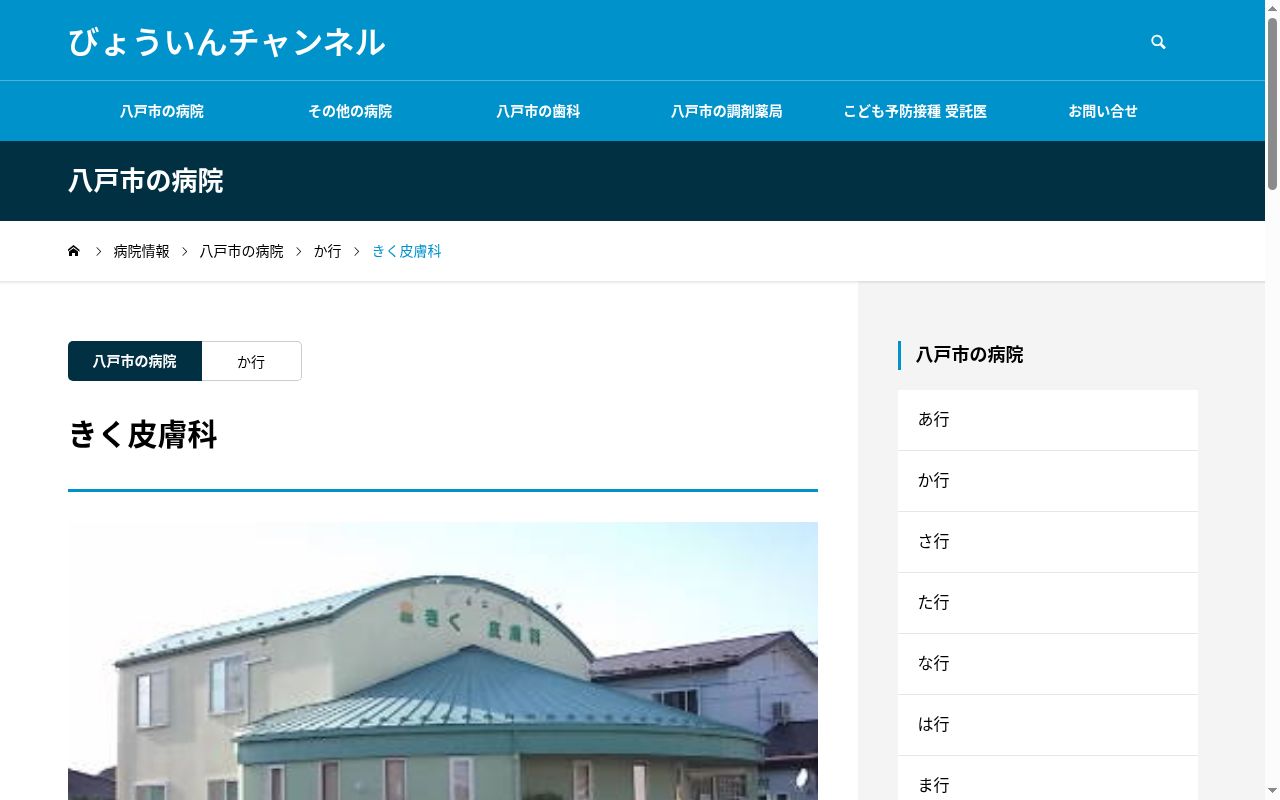Open the 八戸市の調剤薬局 navigation menu

click(x=726, y=111)
